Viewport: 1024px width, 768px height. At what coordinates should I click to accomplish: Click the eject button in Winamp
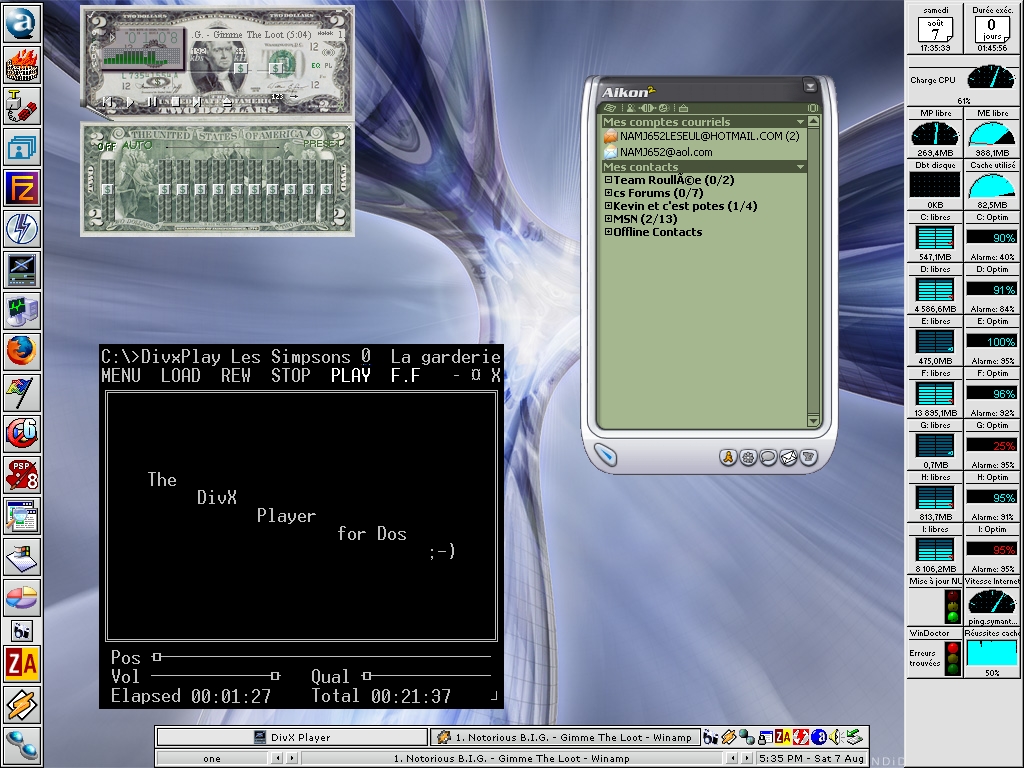click(x=227, y=102)
